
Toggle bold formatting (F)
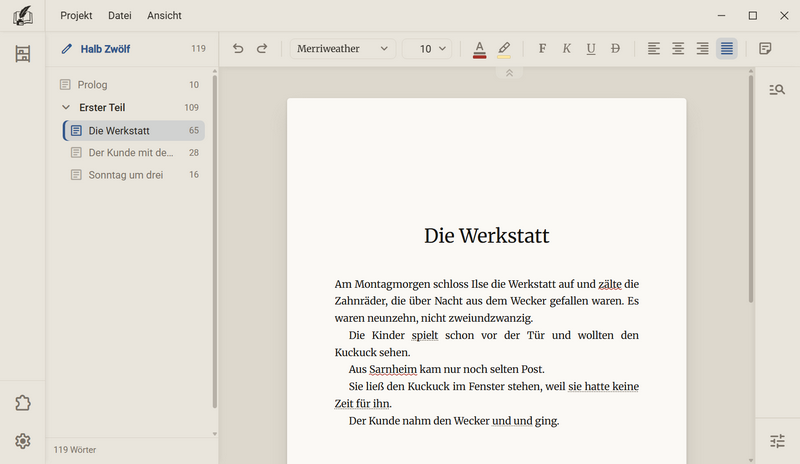(x=542, y=48)
